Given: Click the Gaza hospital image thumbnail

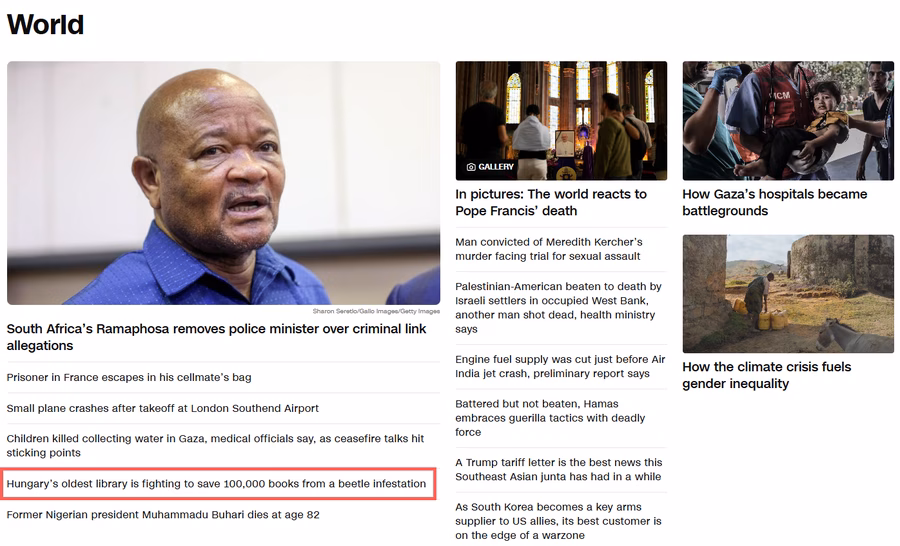Looking at the screenshot, I should point(788,121).
